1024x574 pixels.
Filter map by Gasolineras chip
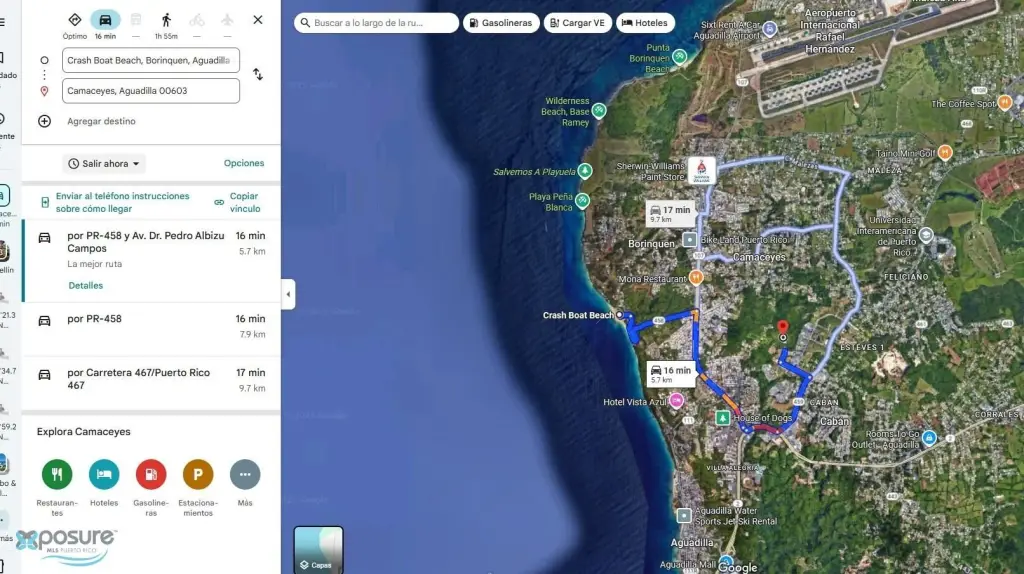[501, 23]
